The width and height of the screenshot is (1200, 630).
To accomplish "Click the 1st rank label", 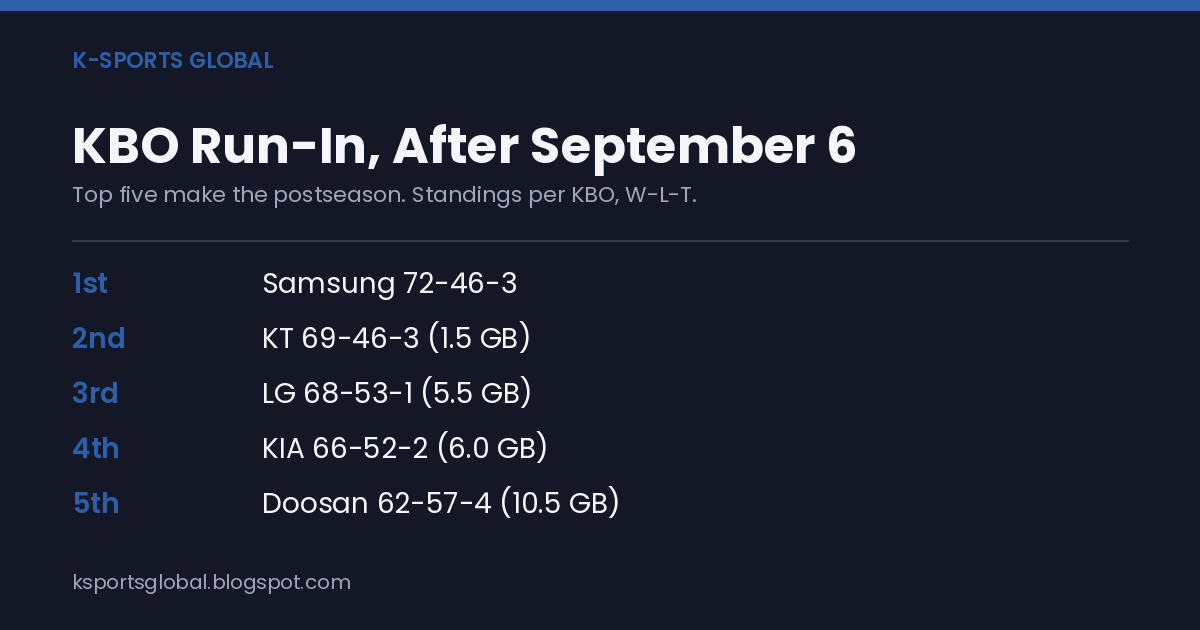I will coord(90,284).
